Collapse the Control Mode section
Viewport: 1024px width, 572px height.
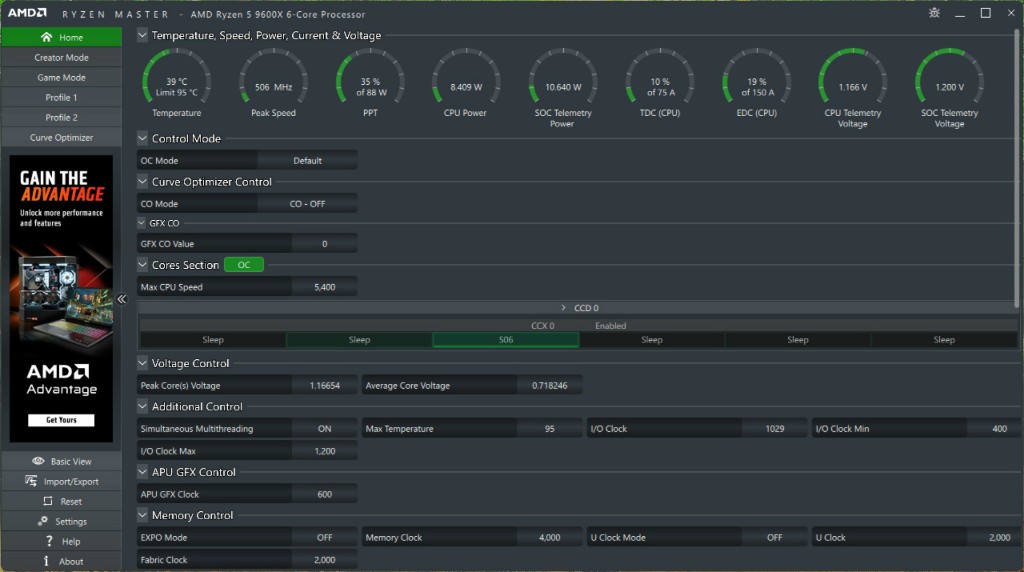(143, 139)
